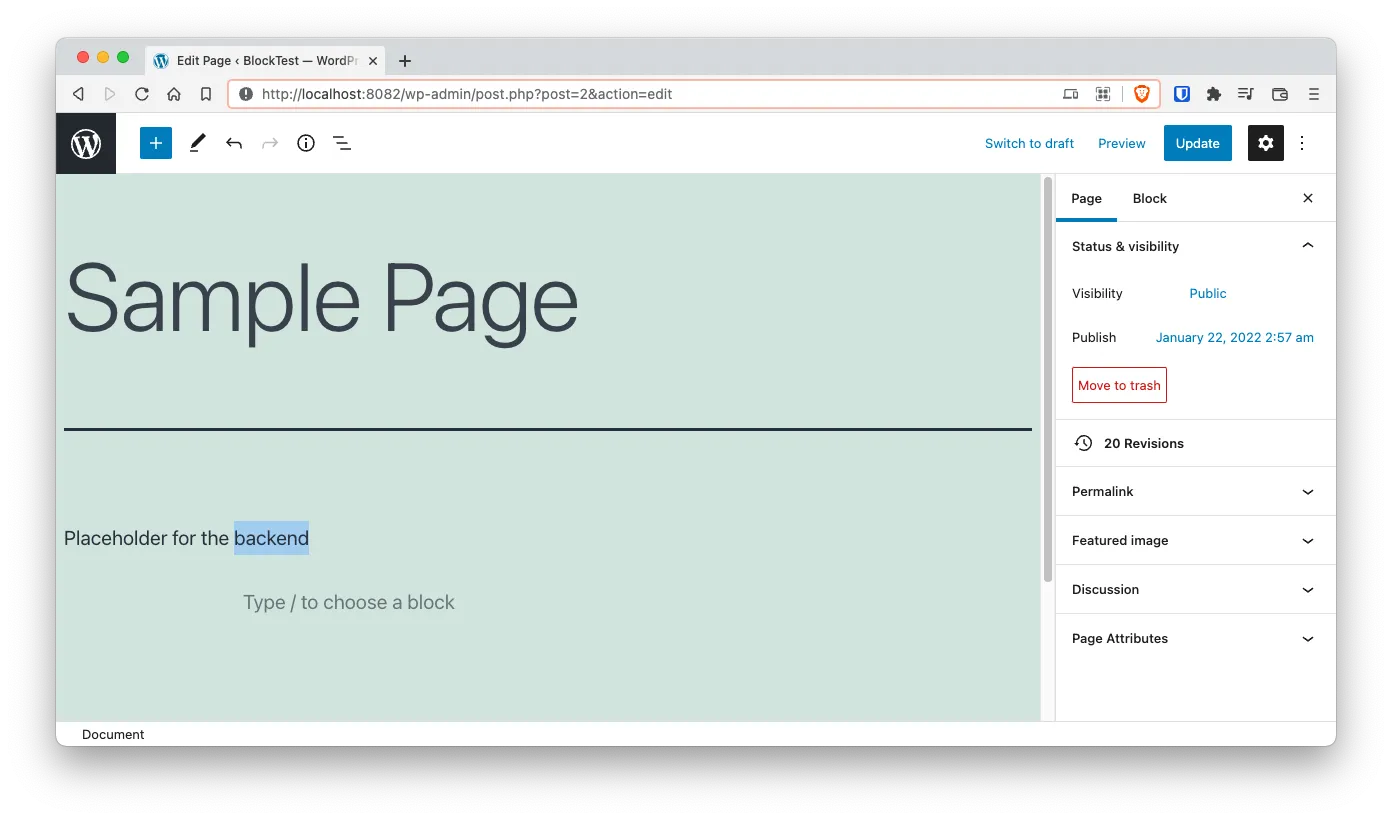Edit the publish date January 22, 2022
1392x820 pixels.
1235,337
